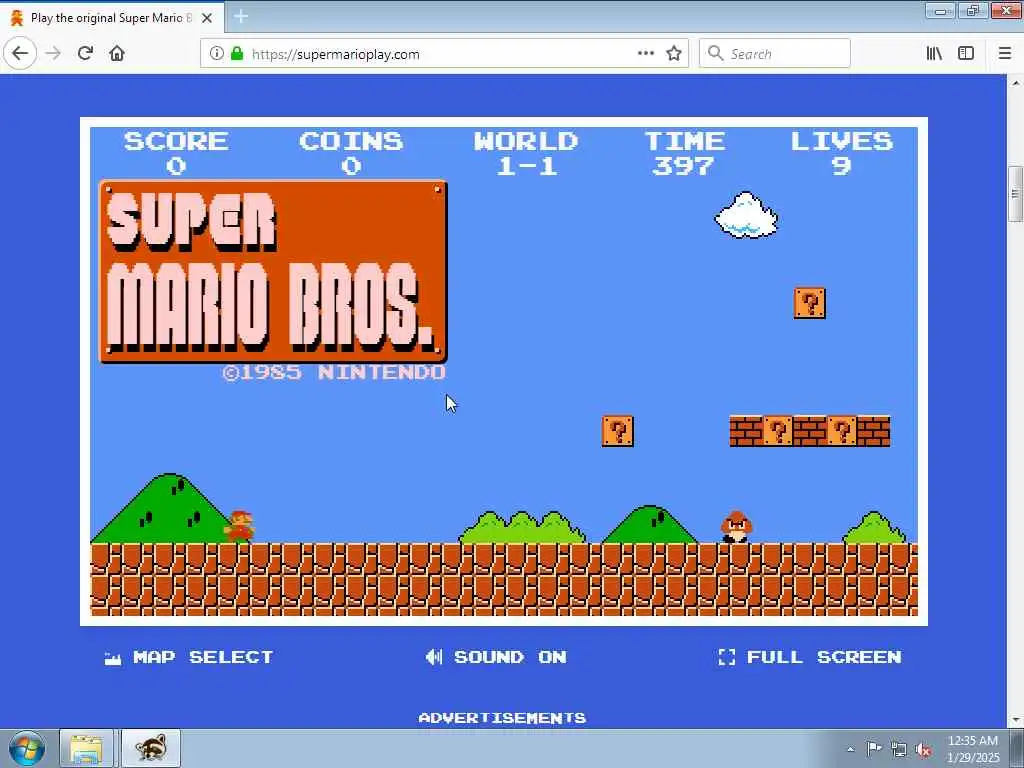Click the raccoon browser taskbar icon
Screen dimensions: 1024x768
(151, 748)
